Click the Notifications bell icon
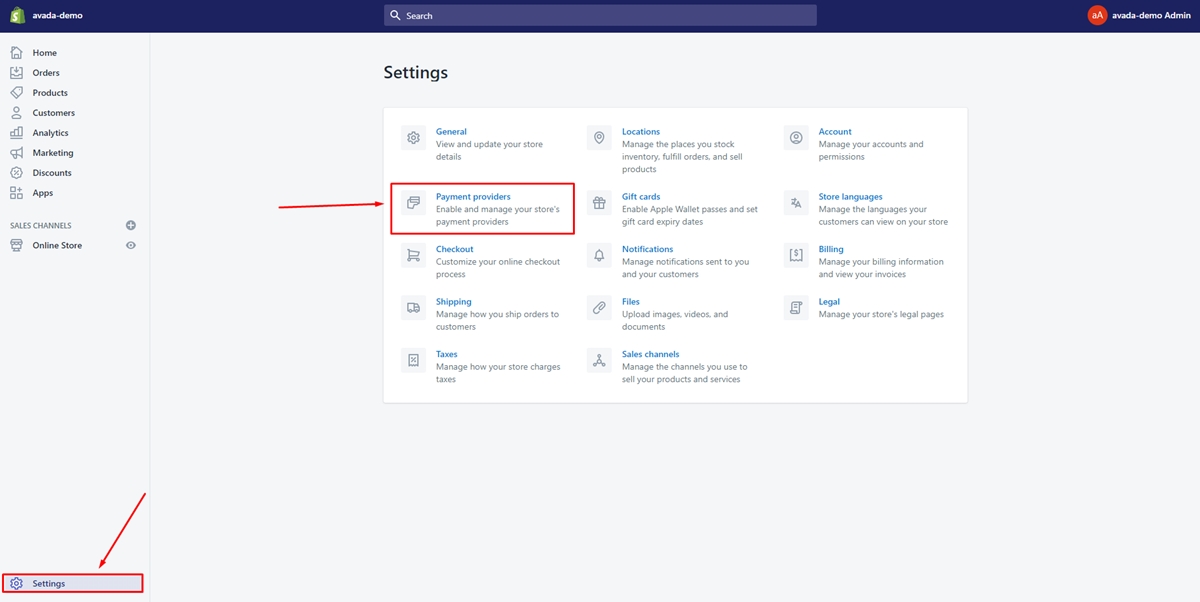 [599, 255]
